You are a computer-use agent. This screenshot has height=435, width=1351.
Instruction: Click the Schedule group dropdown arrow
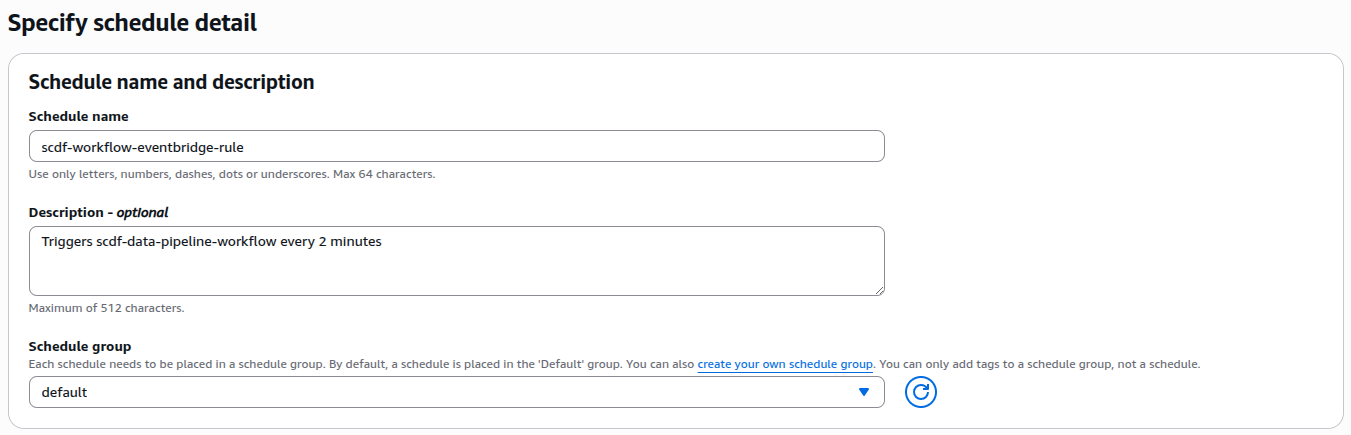point(864,392)
